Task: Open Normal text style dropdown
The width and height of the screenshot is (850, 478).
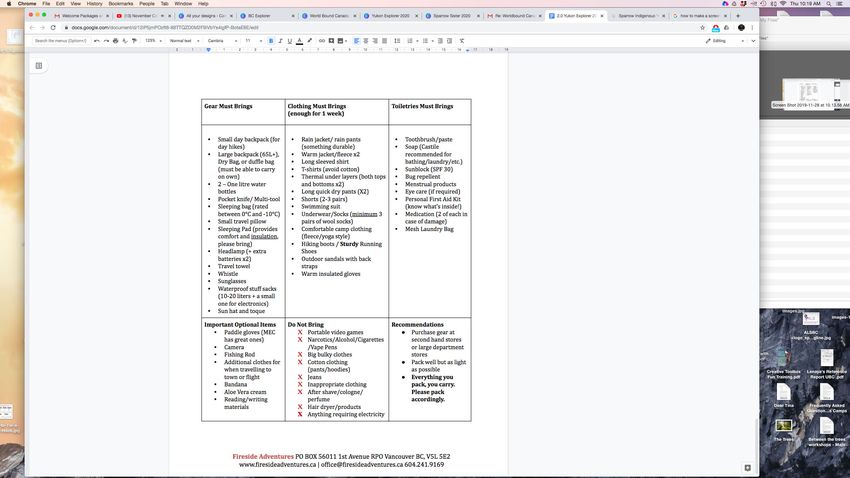Action: pyautogui.click(x=184, y=41)
